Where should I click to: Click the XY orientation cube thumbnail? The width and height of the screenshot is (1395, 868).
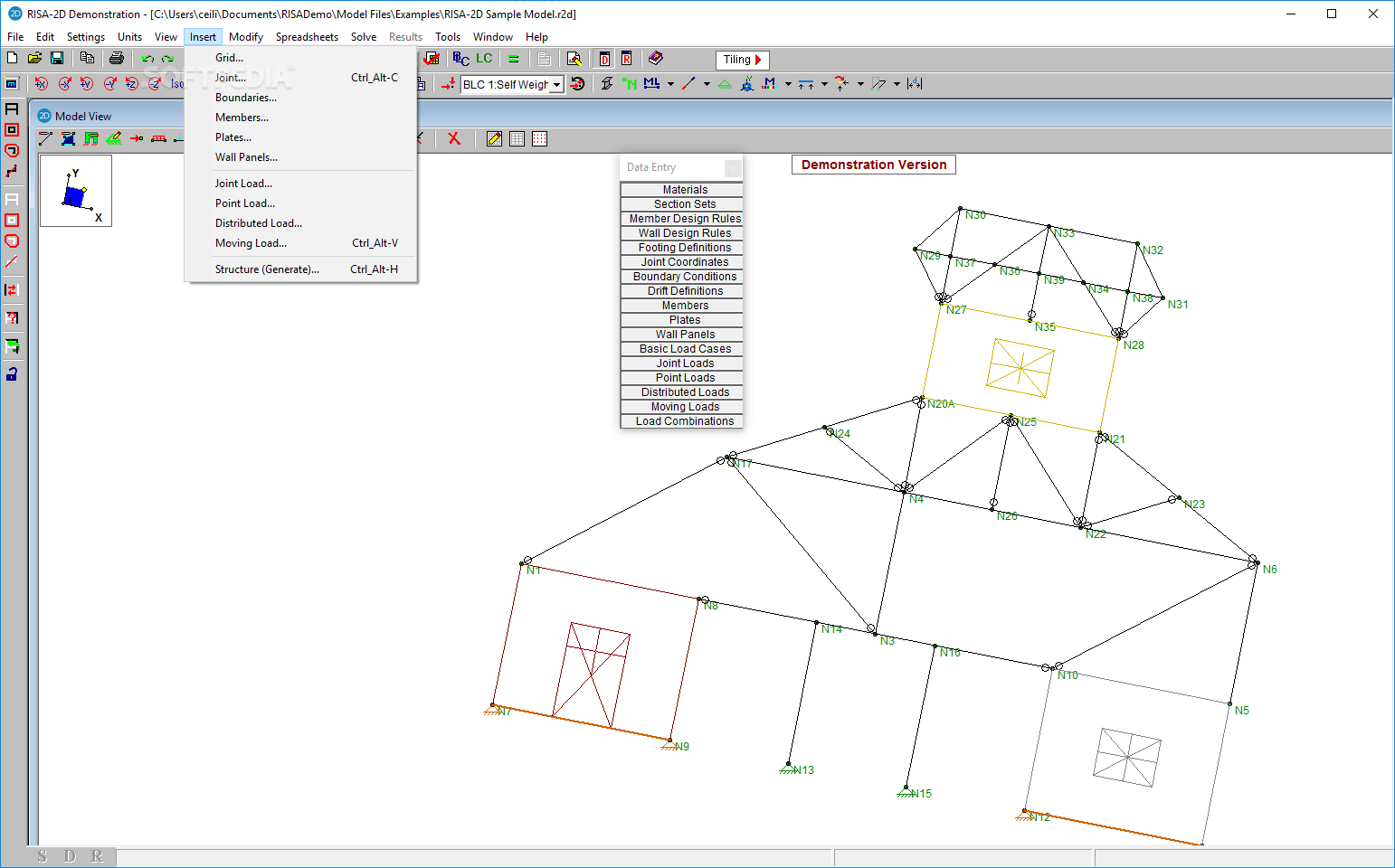[x=76, y=191]
